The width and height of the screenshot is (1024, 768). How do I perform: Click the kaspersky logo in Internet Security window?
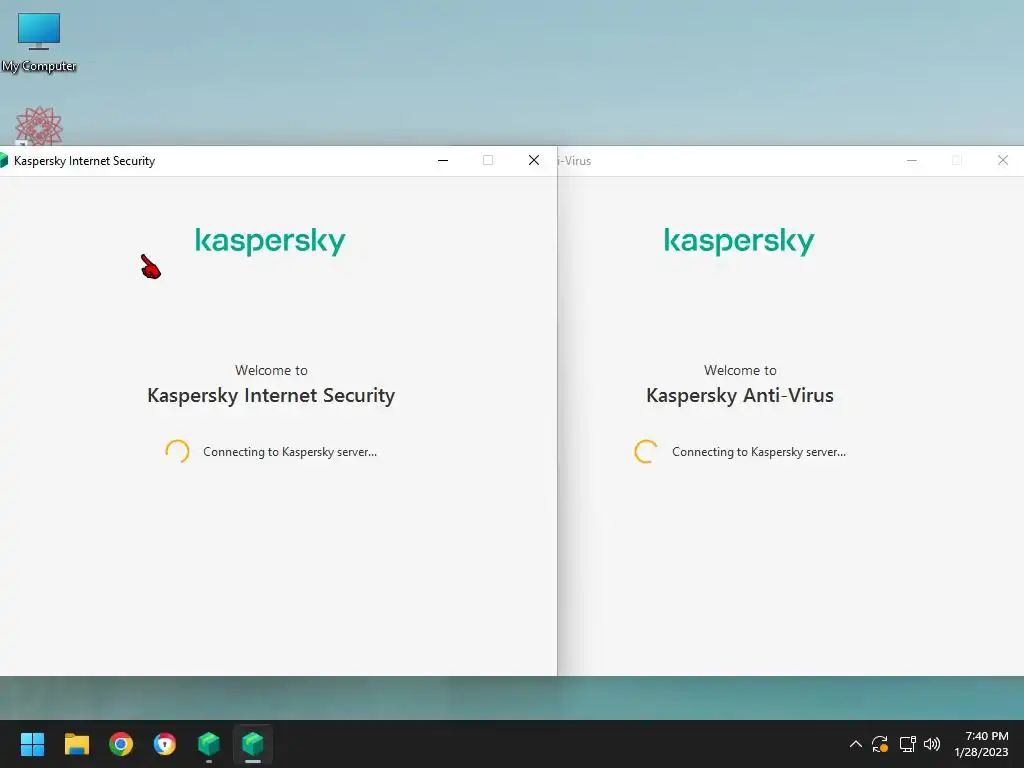coord(270,241)
